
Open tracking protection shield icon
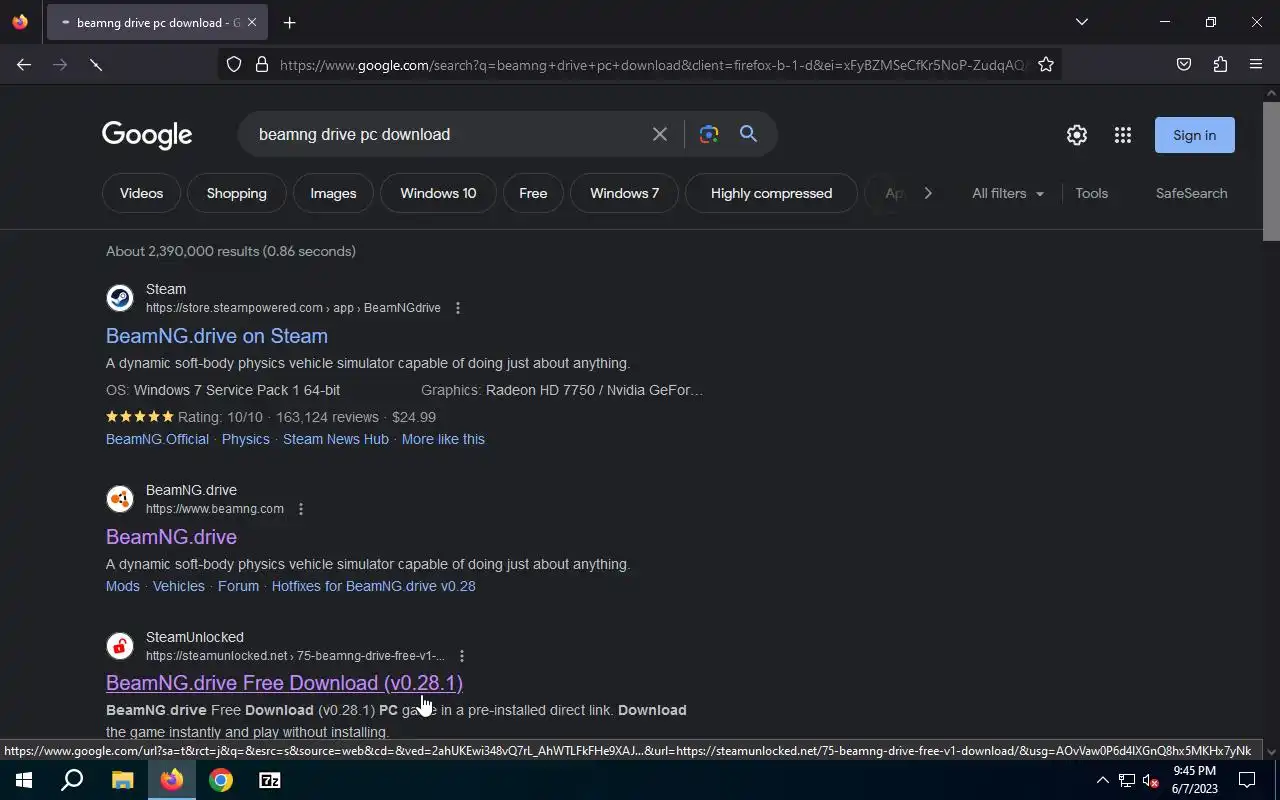(234, 64)
